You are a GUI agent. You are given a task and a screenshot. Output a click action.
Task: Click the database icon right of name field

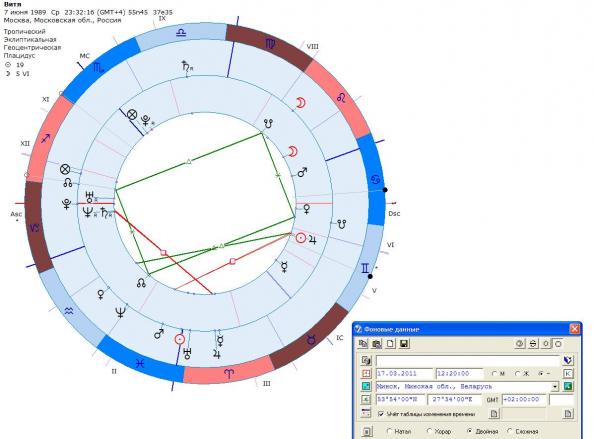(x=568, y=360)
